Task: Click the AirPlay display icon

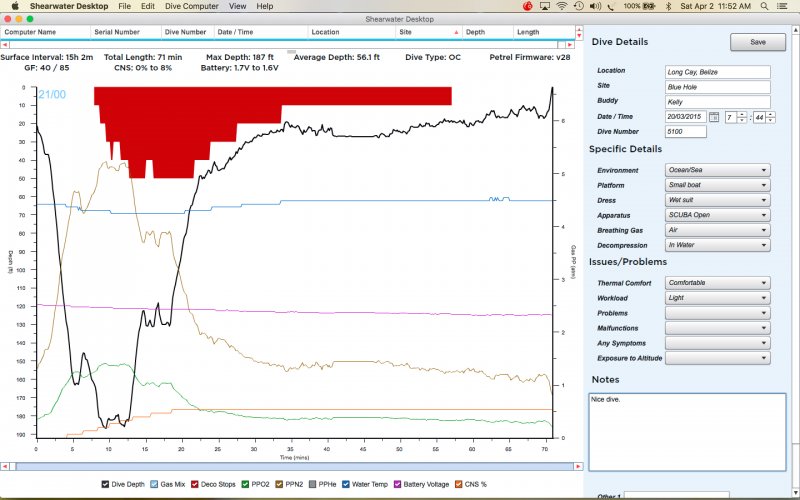Action: pyautogui.click(x=545, y=6)
